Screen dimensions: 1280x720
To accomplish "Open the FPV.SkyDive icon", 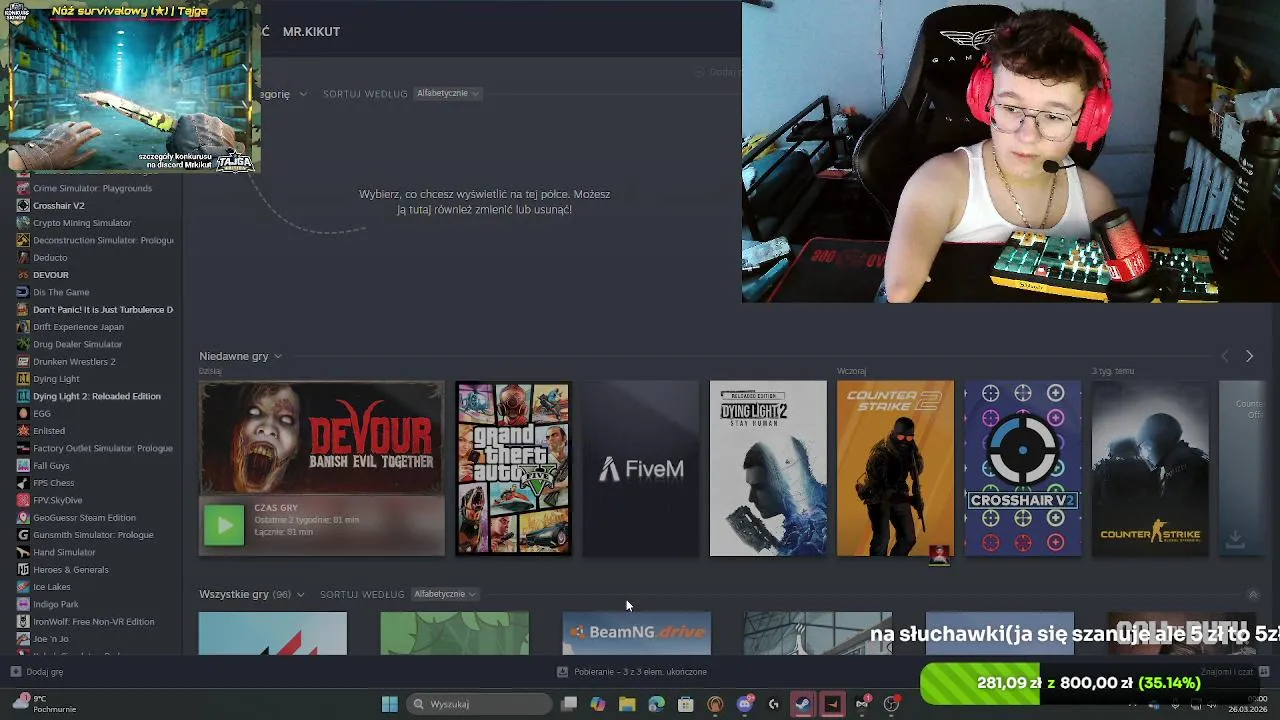I will [23, 500].
